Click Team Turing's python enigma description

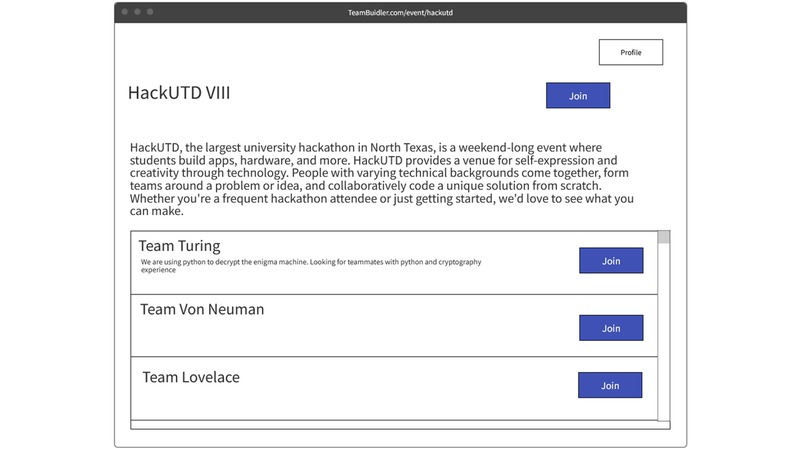(311, 265)
